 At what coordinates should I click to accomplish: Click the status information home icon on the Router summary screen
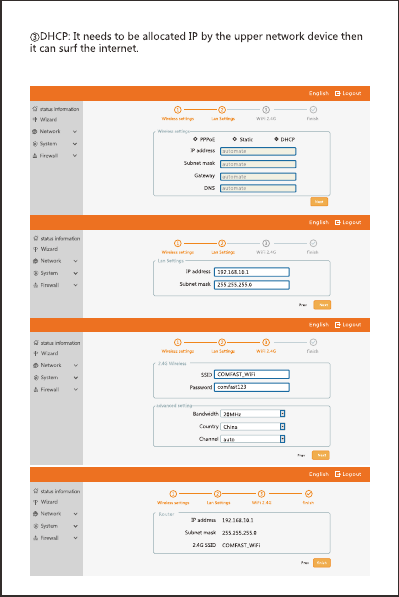tap(36, 491)
